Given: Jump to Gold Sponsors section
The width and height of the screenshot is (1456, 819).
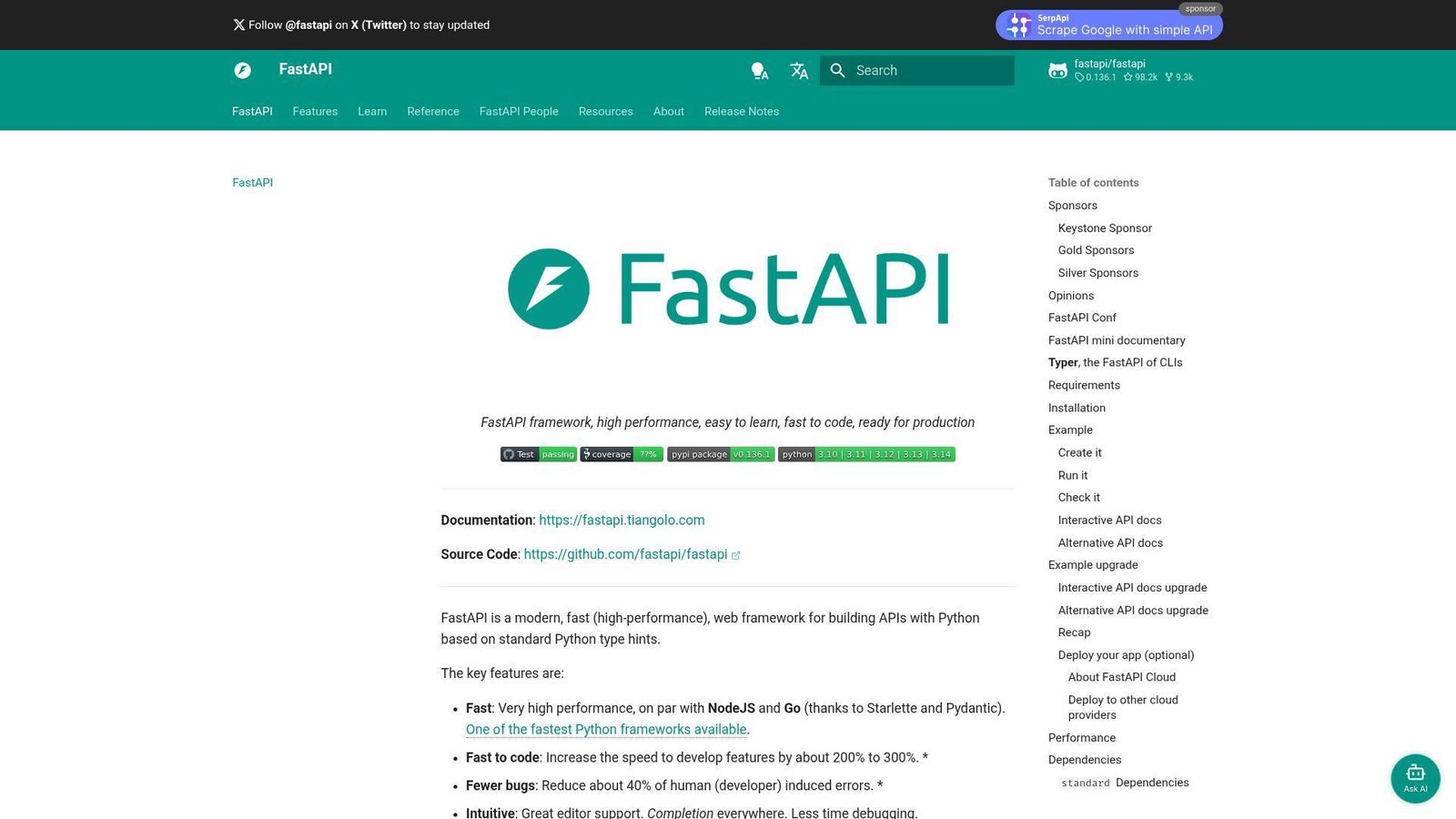Looking at the screenshot, I should coord(1096,250).
